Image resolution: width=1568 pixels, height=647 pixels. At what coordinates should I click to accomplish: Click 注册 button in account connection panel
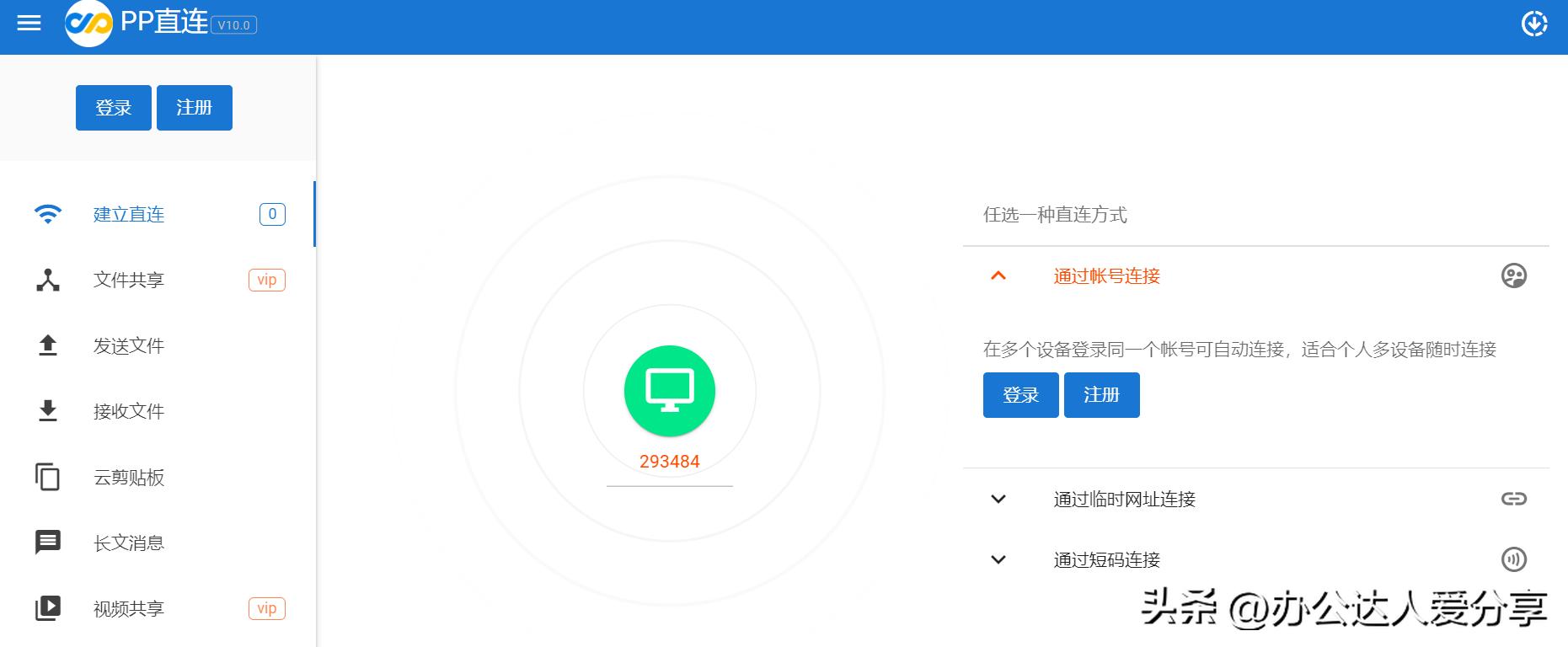[1102, 395]
